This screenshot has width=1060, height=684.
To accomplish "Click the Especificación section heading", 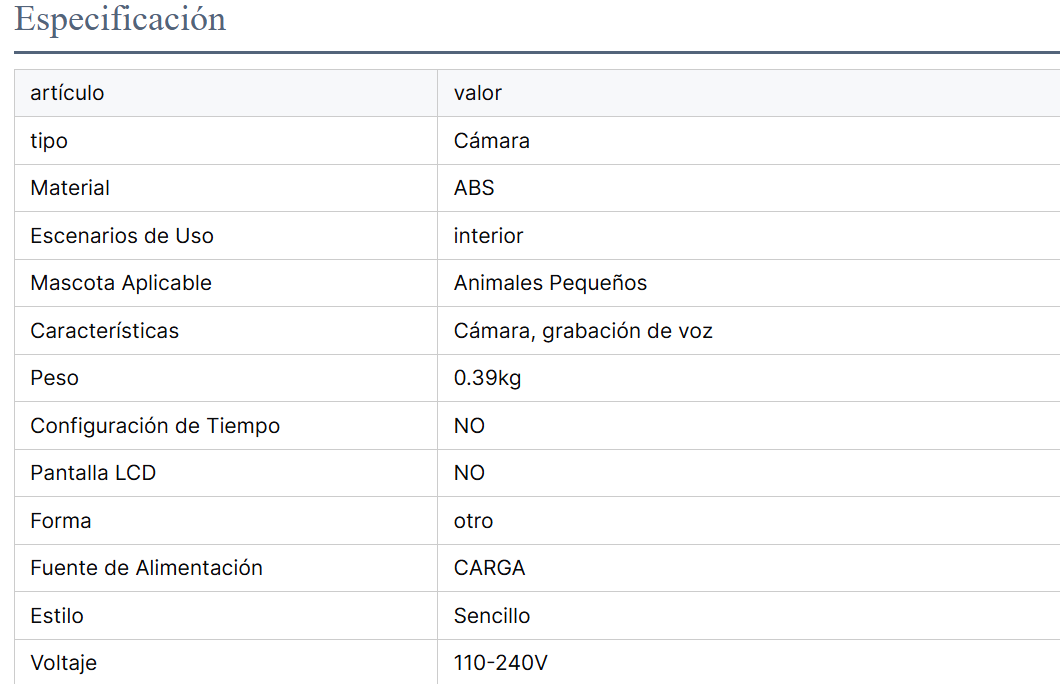I will coord(120,19).
